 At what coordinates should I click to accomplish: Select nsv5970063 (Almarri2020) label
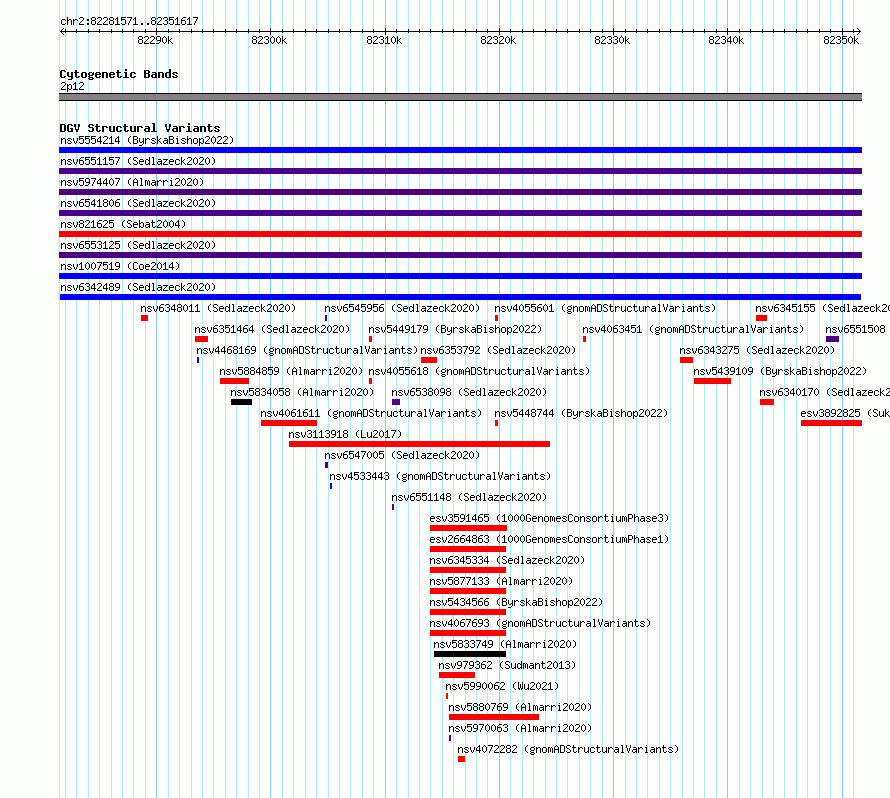(x=520, y=728)
